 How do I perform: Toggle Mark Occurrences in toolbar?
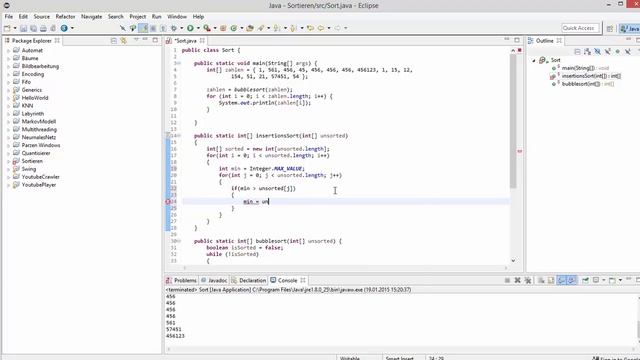tap(143, 28)
